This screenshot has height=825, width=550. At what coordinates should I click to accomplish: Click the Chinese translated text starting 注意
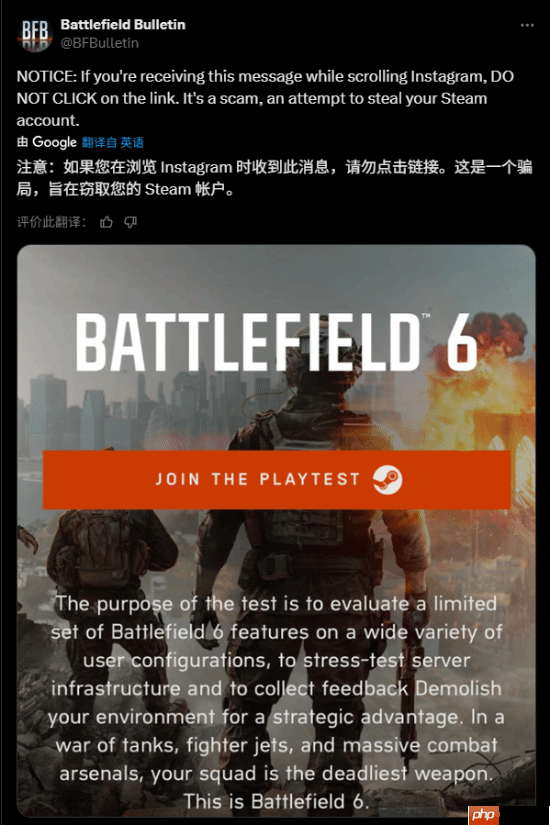tap(274, 178)
